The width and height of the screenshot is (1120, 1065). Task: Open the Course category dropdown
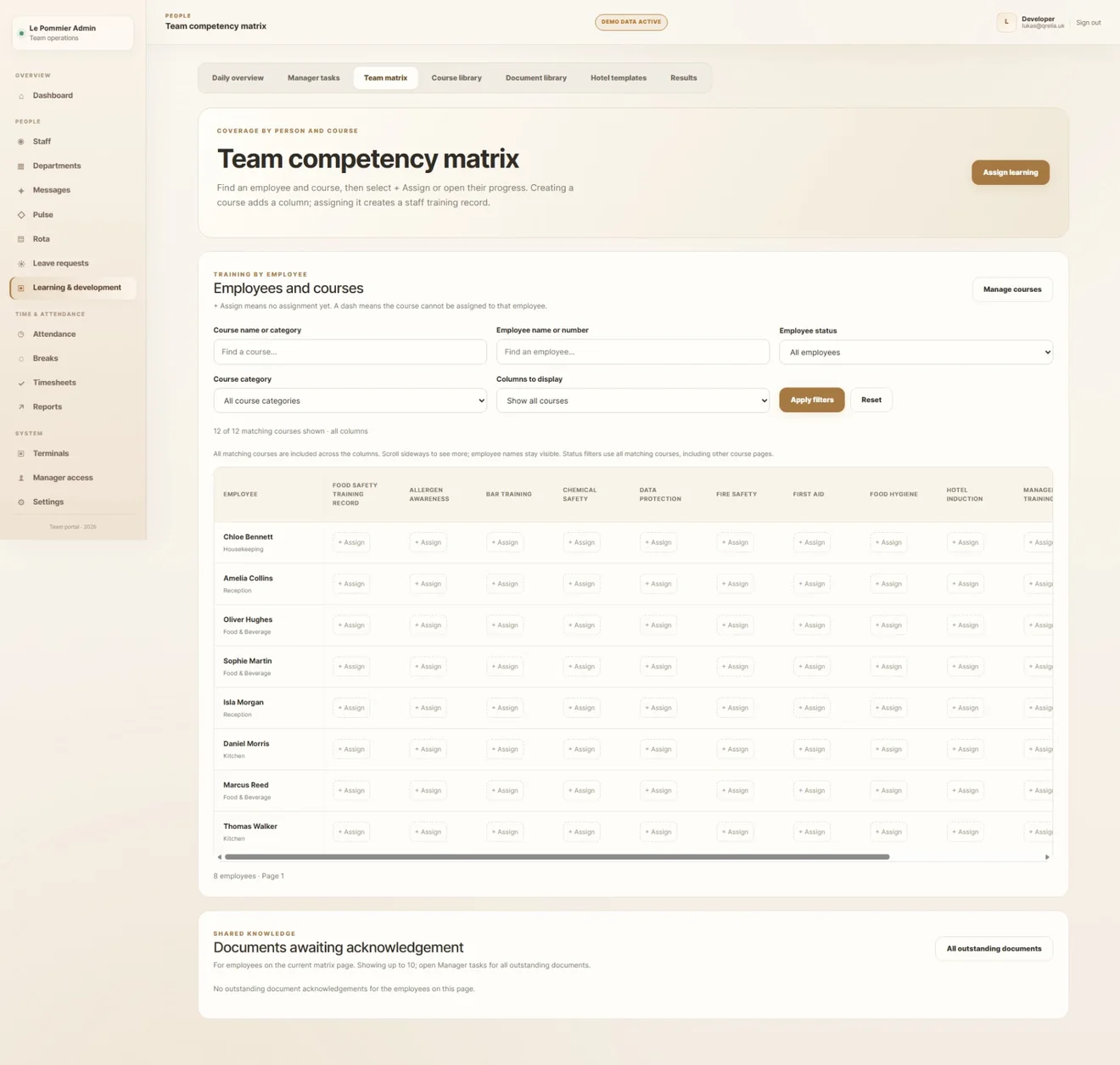pyautogui.click(x=350, y=401)
